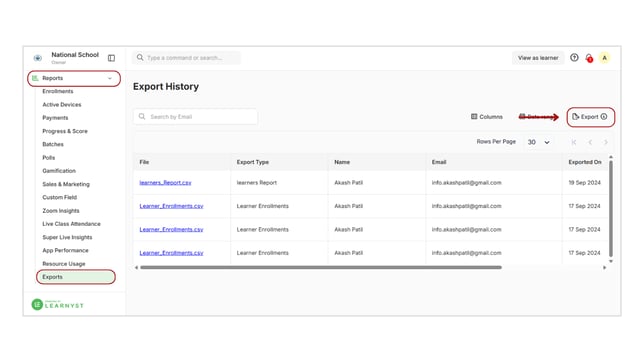Viewport: 644px width, 362px height.
Task: Click scroll-right arrow of horizontal scrollbar
Action: (x=604, y=267)
